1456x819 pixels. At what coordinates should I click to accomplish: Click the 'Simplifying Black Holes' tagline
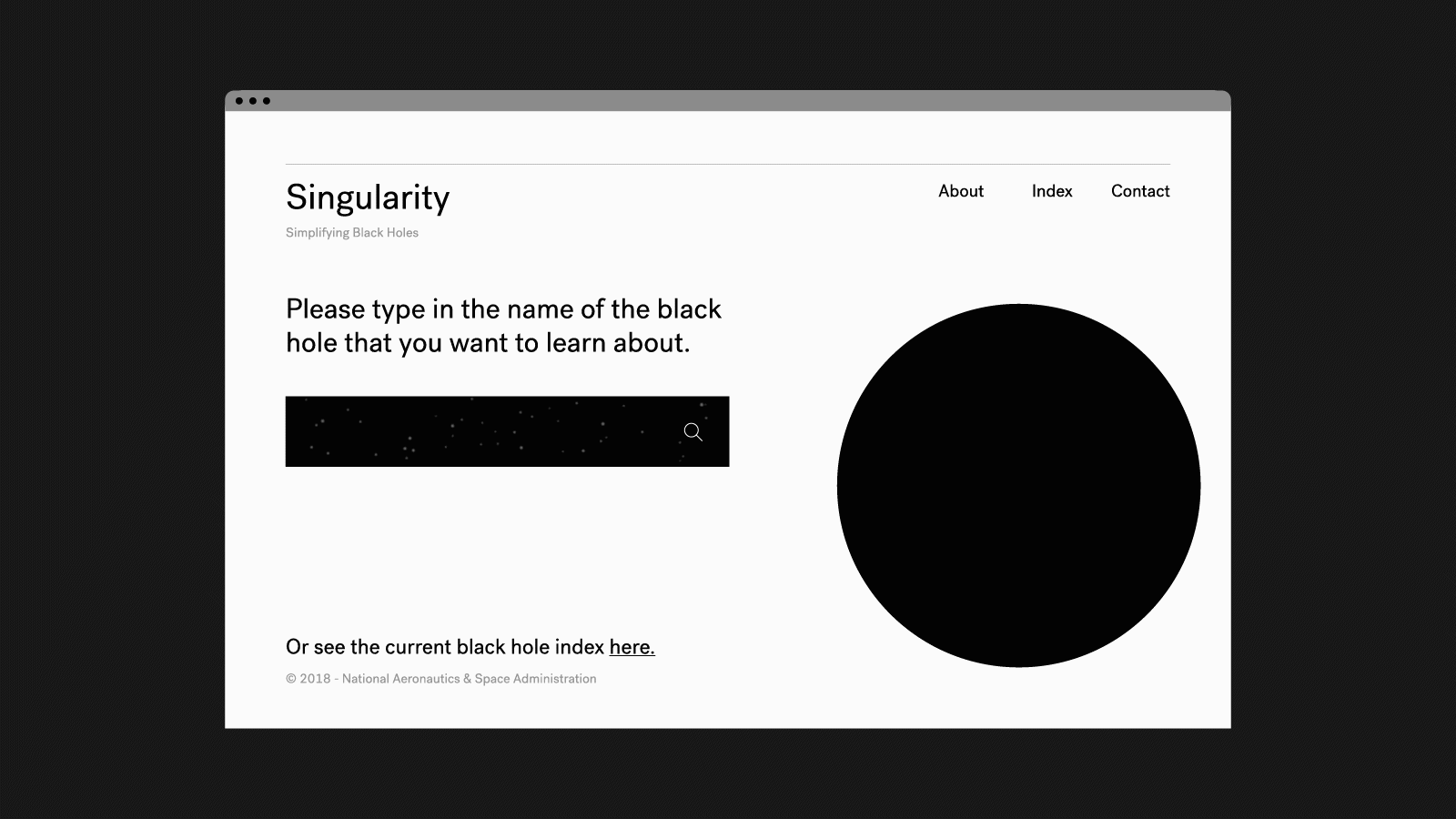tap(352, 233)
